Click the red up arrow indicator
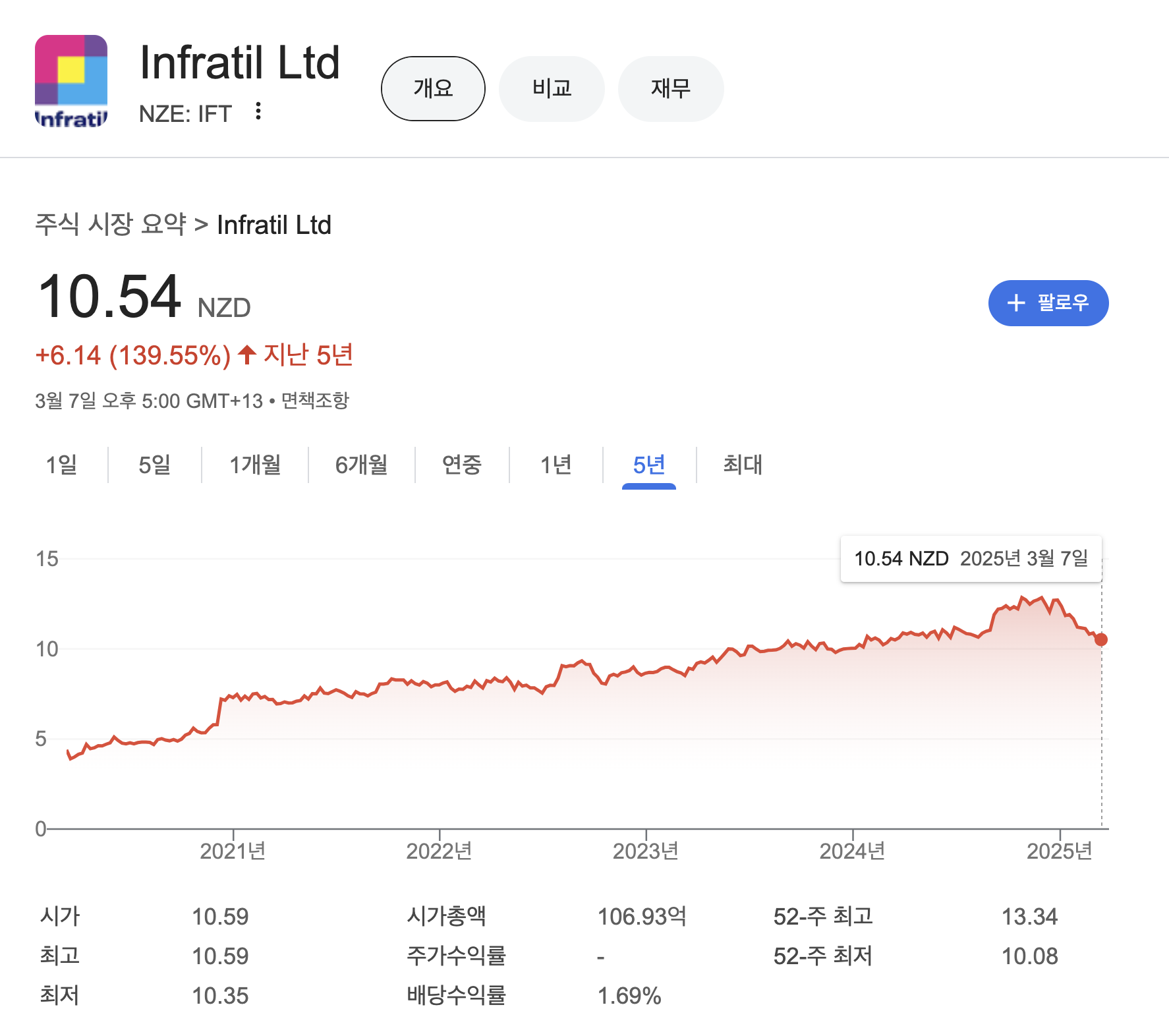Viewport: 1169px width, 1036px height. tap(247, 355)
